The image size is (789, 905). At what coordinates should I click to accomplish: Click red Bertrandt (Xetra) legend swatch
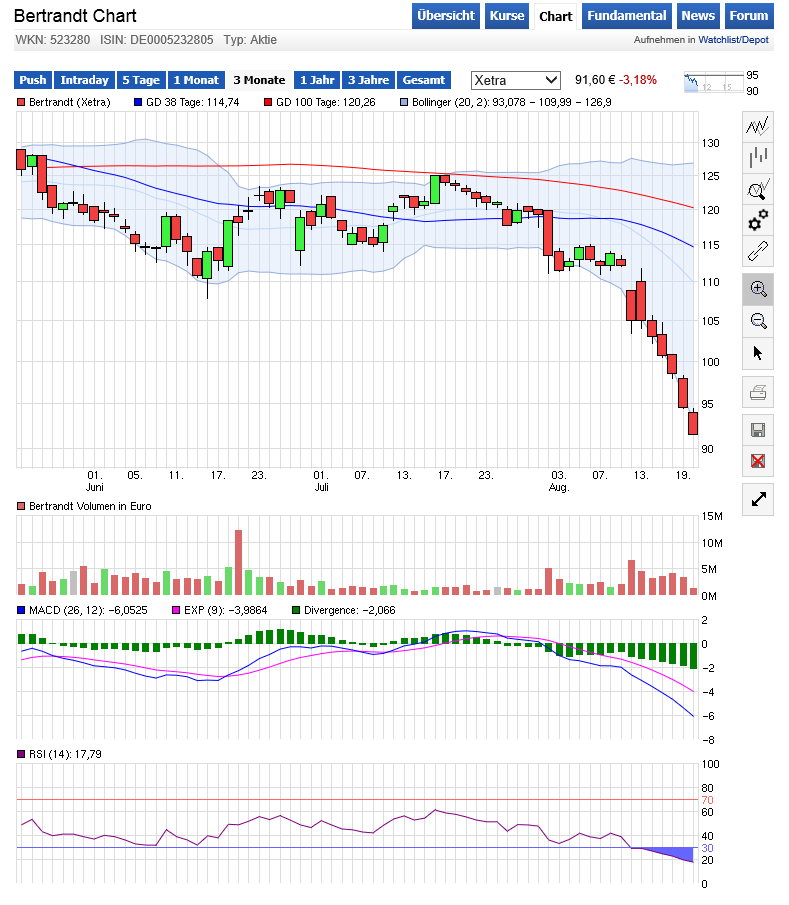pyautogui.click(x=21, y=102)
